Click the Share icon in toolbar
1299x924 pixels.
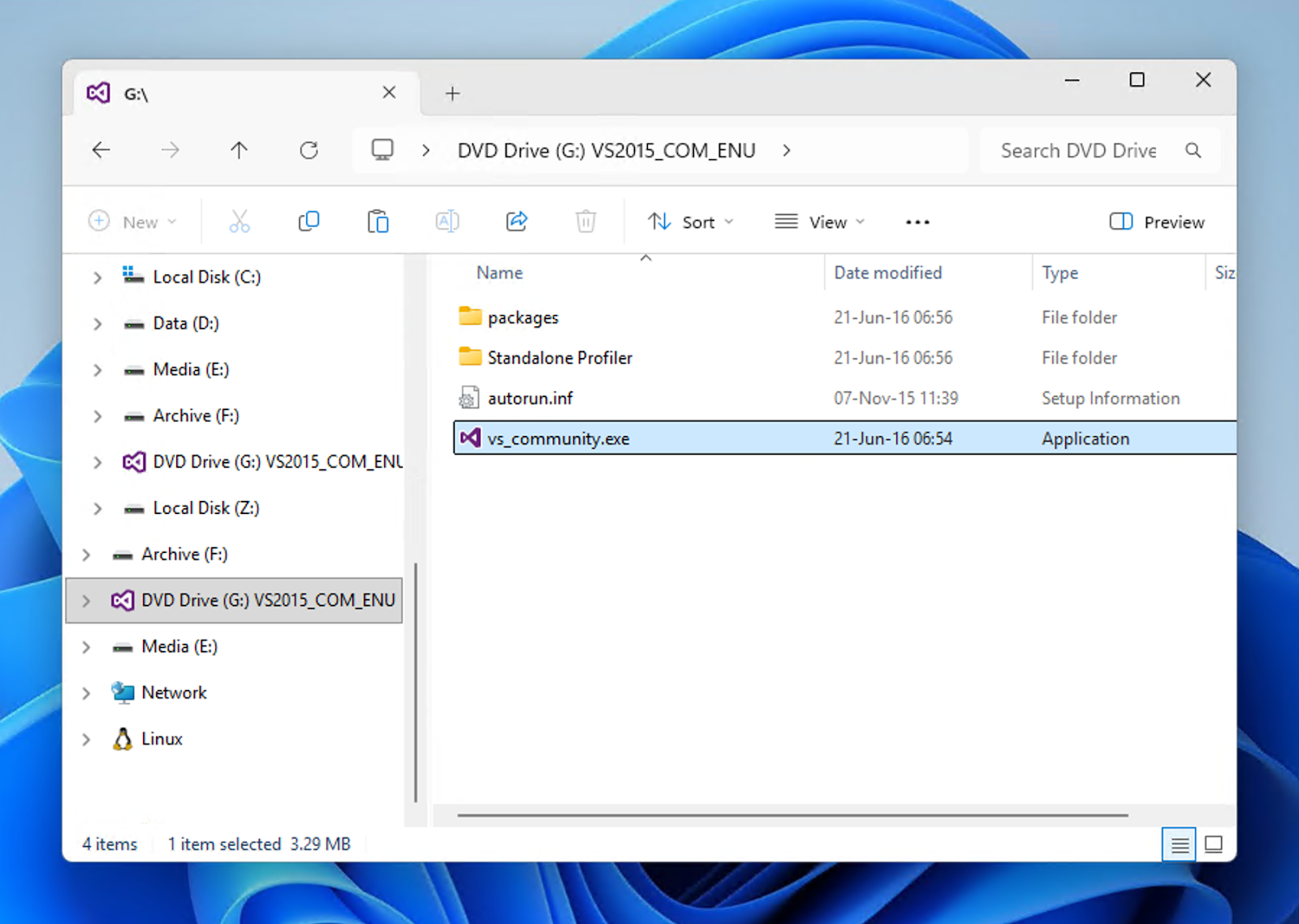[516, 222]
